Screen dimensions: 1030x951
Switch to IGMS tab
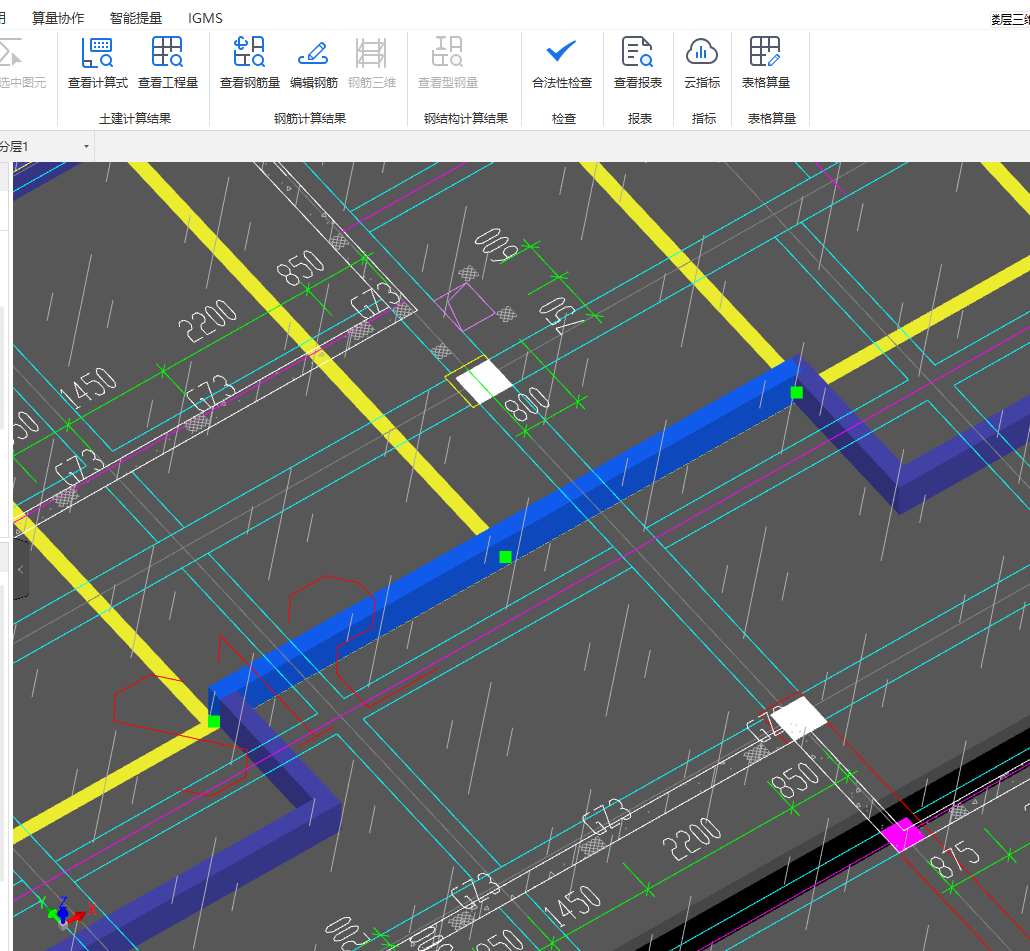point(205,18)
